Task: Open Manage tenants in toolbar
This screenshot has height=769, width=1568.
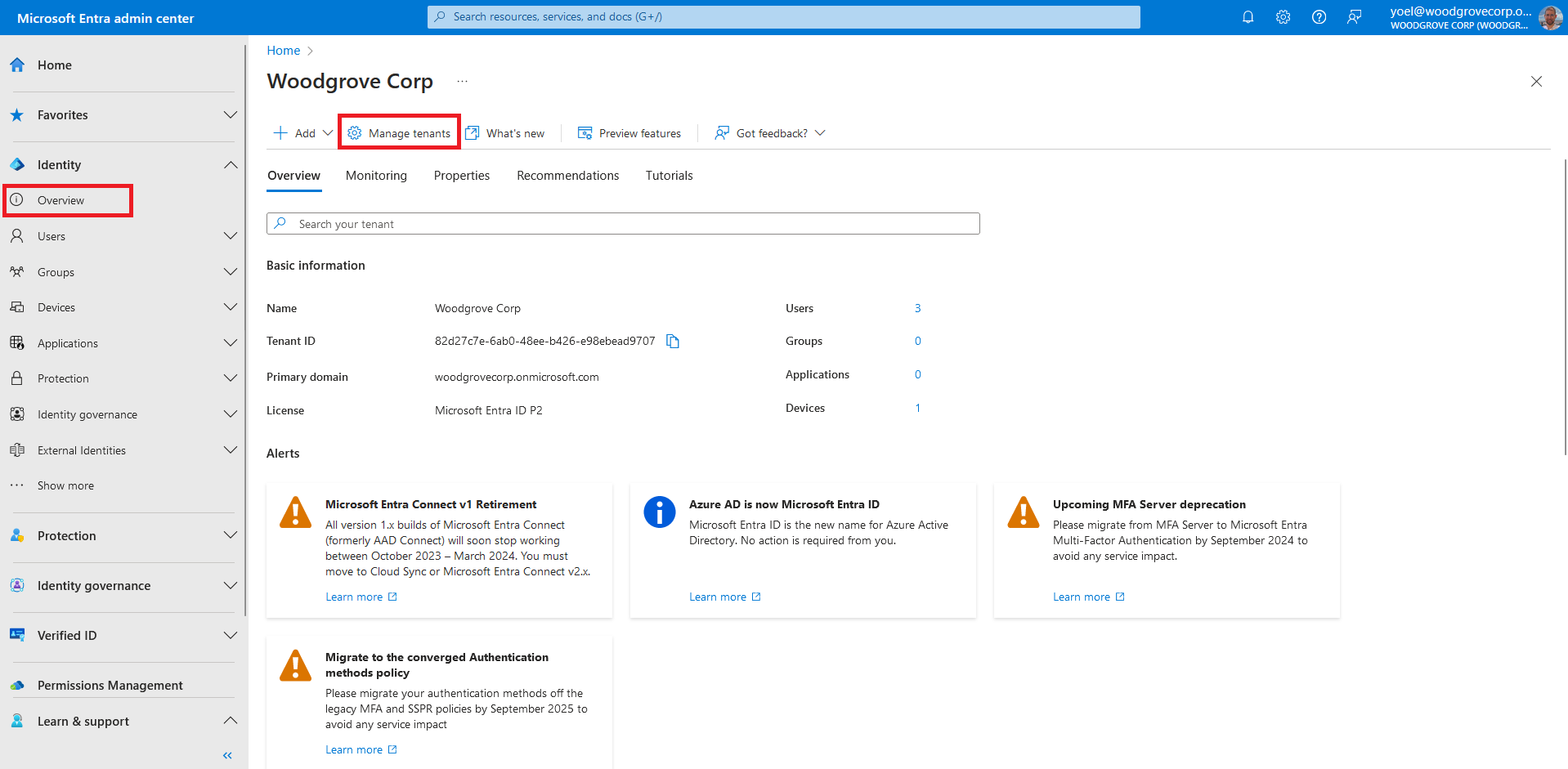Action: 400,133
